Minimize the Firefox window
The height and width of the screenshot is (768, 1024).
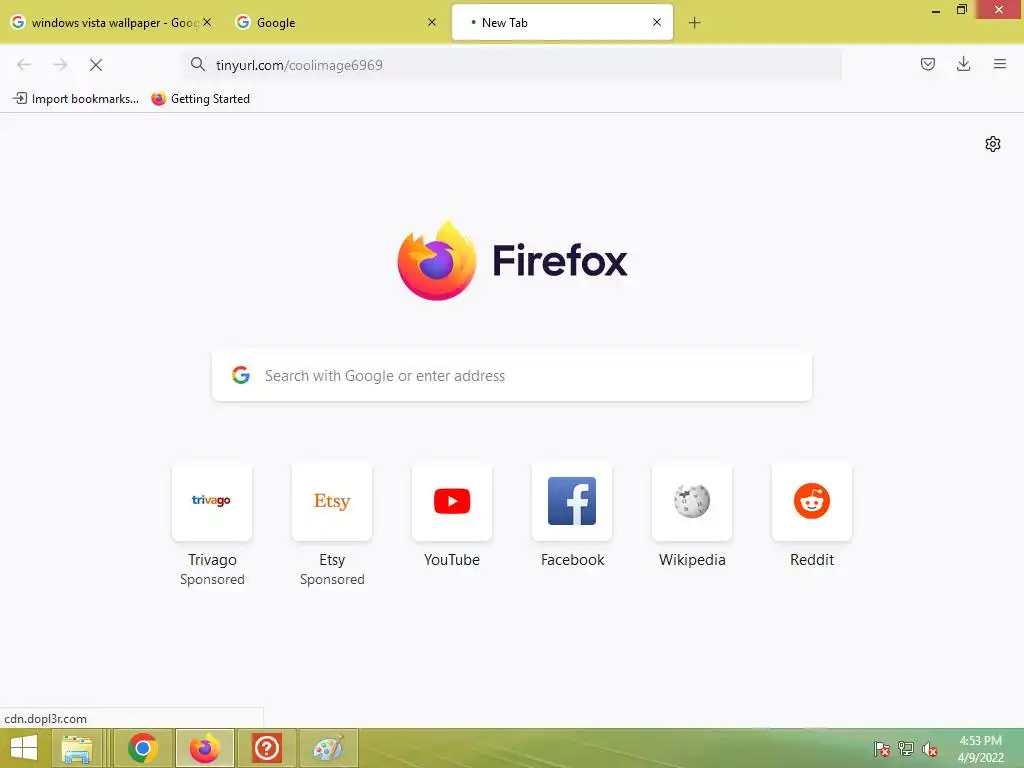coord(936,10)
